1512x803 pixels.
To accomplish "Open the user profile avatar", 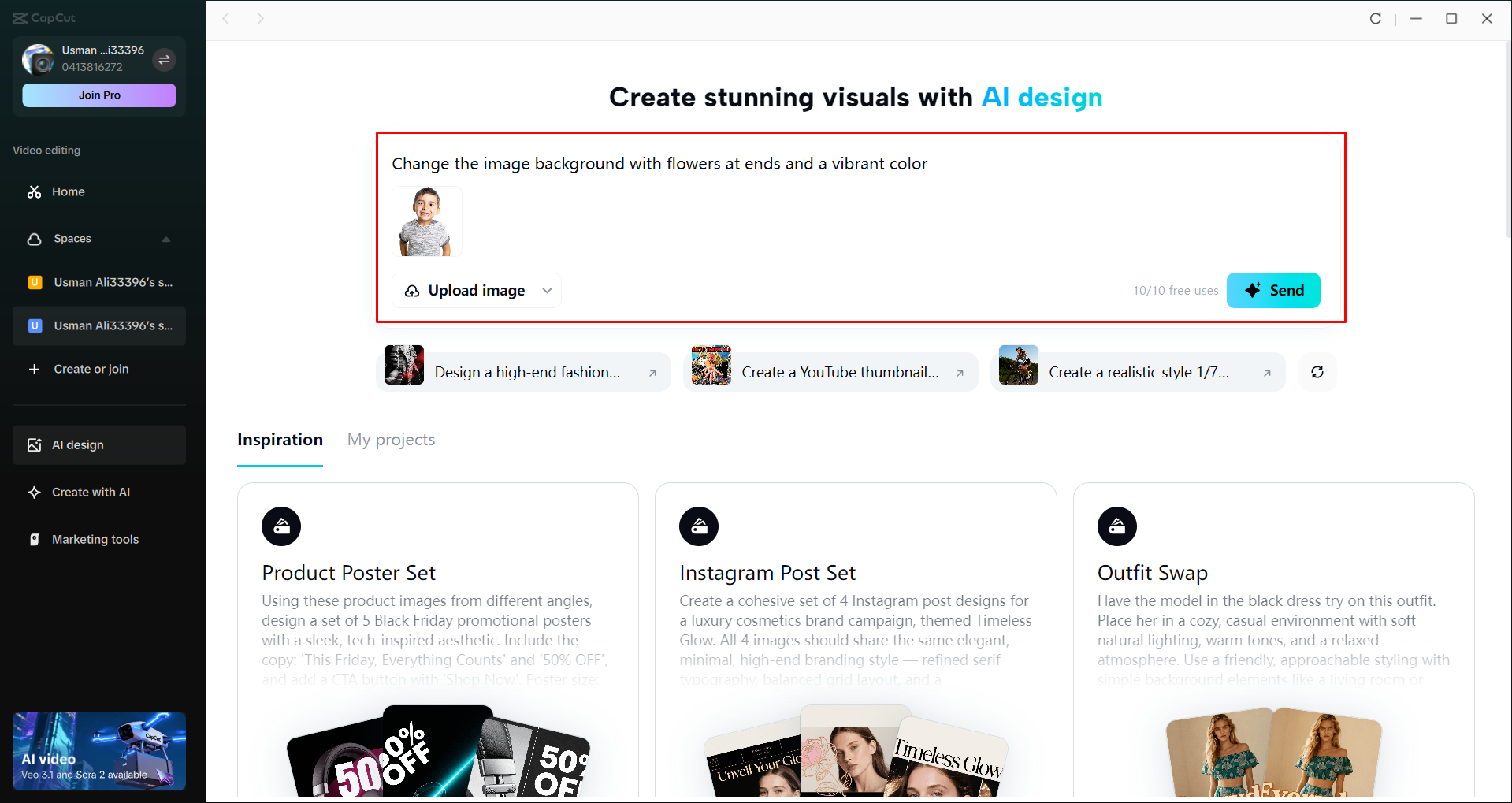I will click(38, 59).
